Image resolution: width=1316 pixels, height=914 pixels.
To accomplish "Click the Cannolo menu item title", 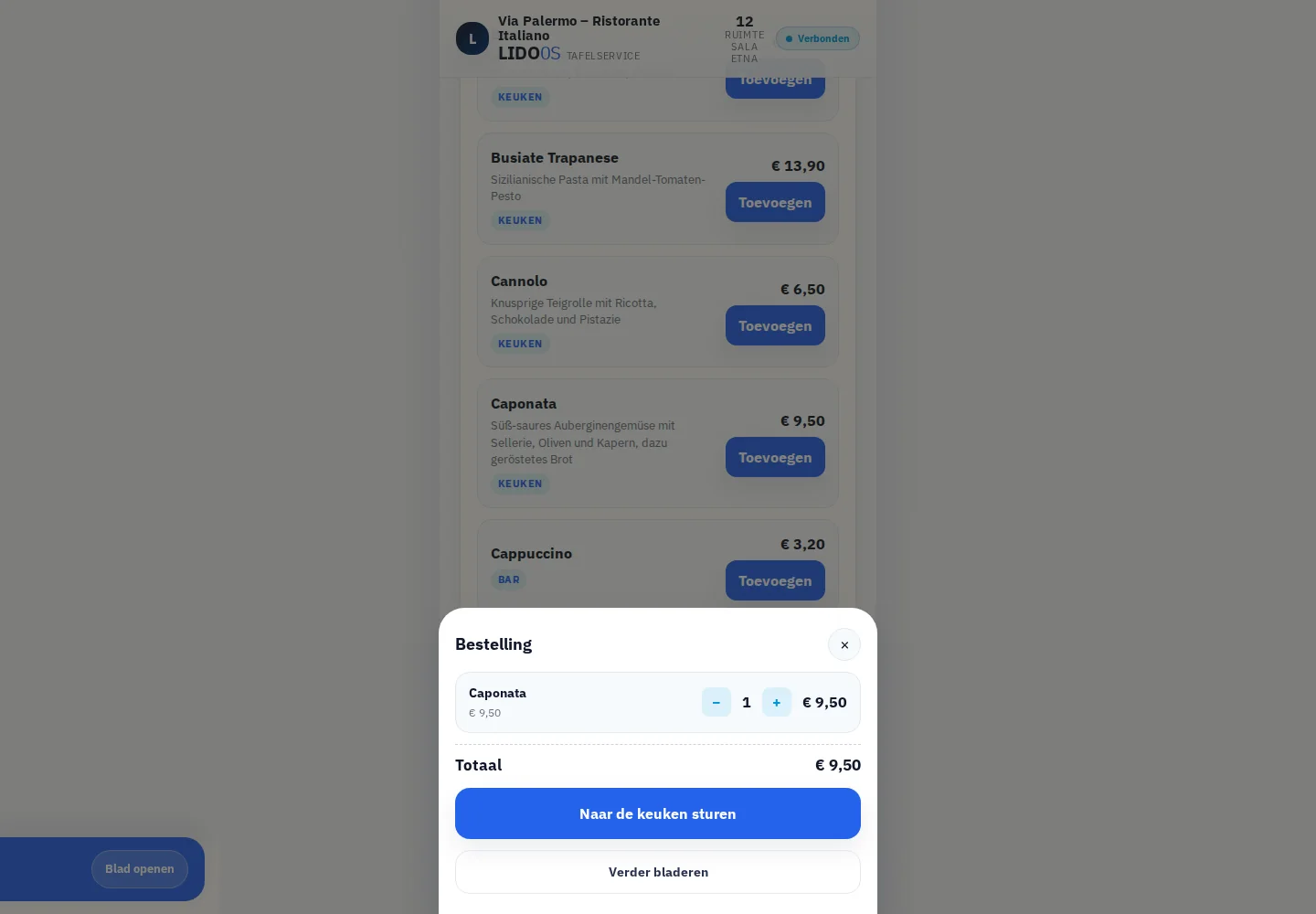I will 519,281.
